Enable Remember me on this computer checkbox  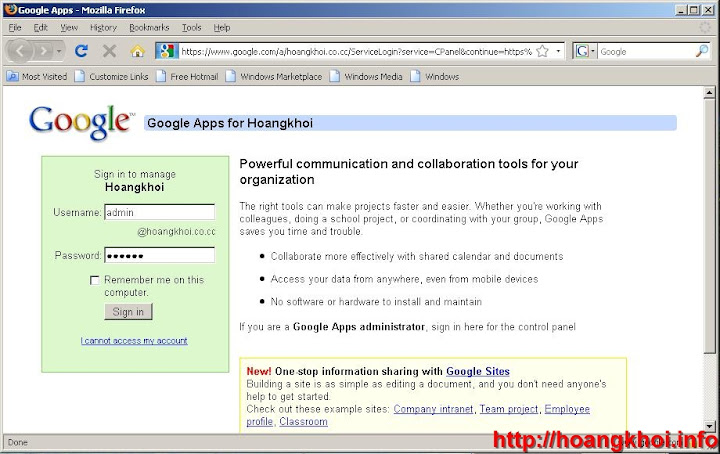point(95,280)
